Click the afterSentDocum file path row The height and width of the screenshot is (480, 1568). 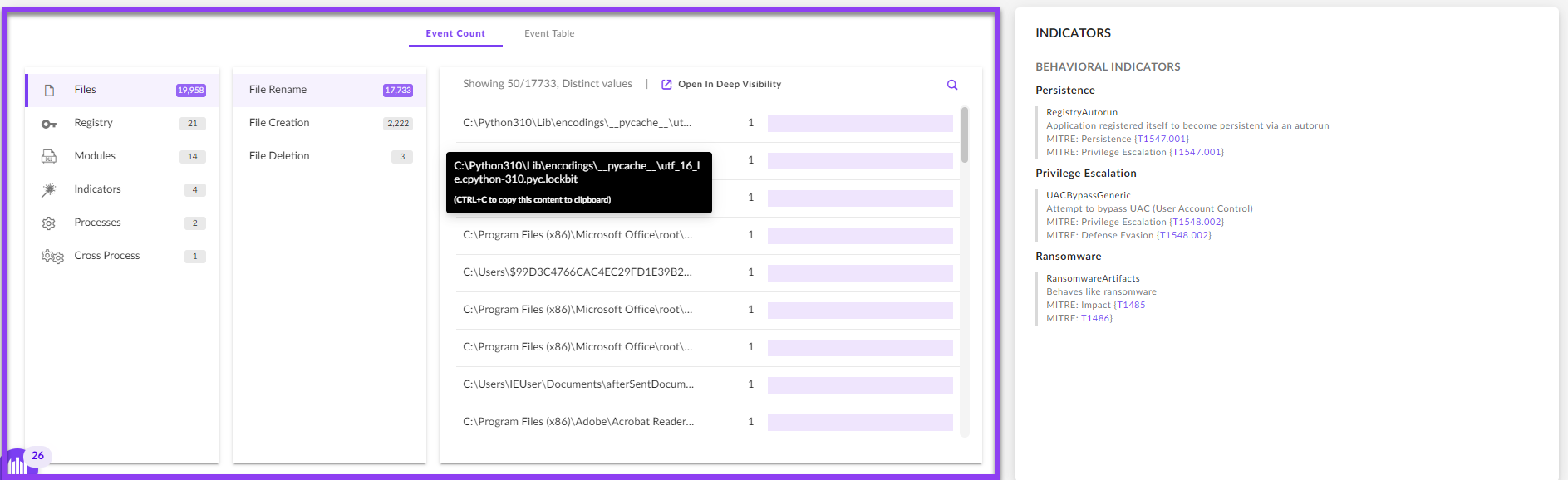click(578, 384)
